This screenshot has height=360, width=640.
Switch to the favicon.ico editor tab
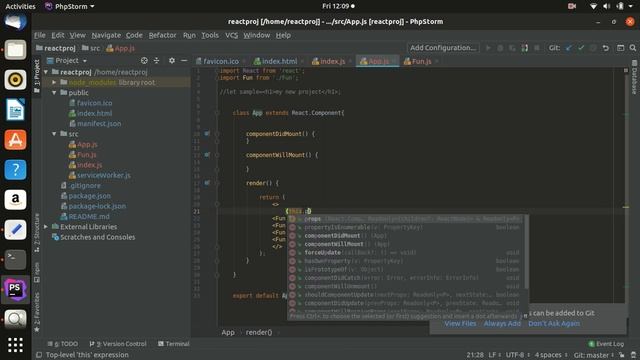coord(221,61)
